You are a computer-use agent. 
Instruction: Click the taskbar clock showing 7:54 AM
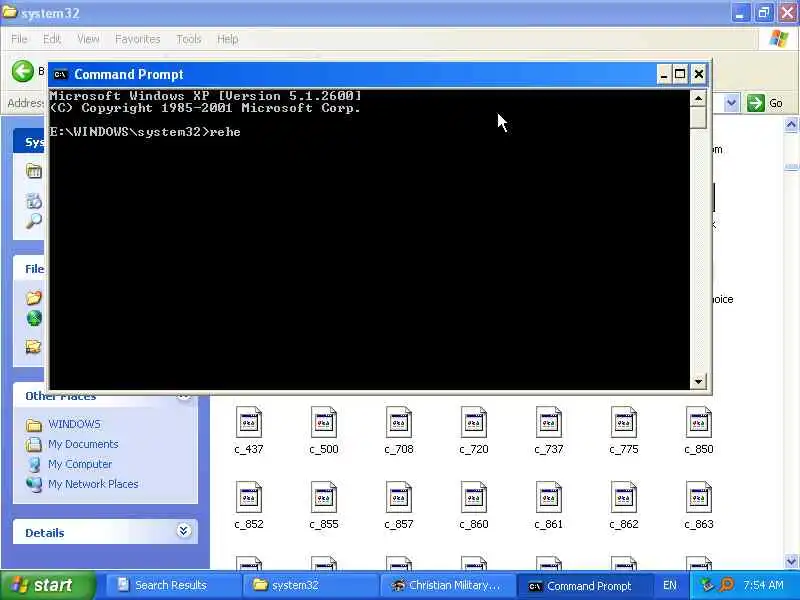(763, 585)
